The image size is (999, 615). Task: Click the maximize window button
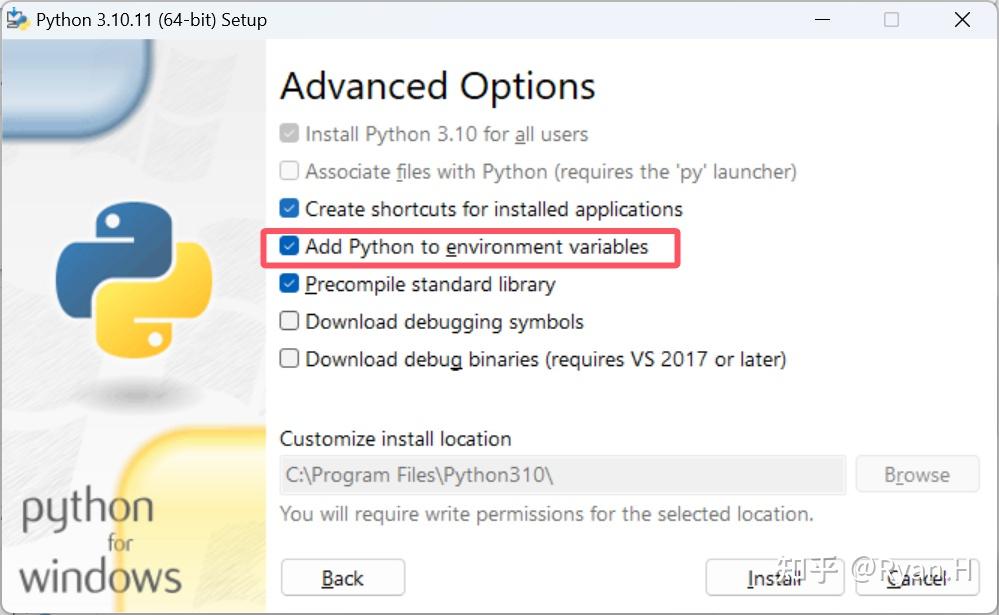coord(891,20)
